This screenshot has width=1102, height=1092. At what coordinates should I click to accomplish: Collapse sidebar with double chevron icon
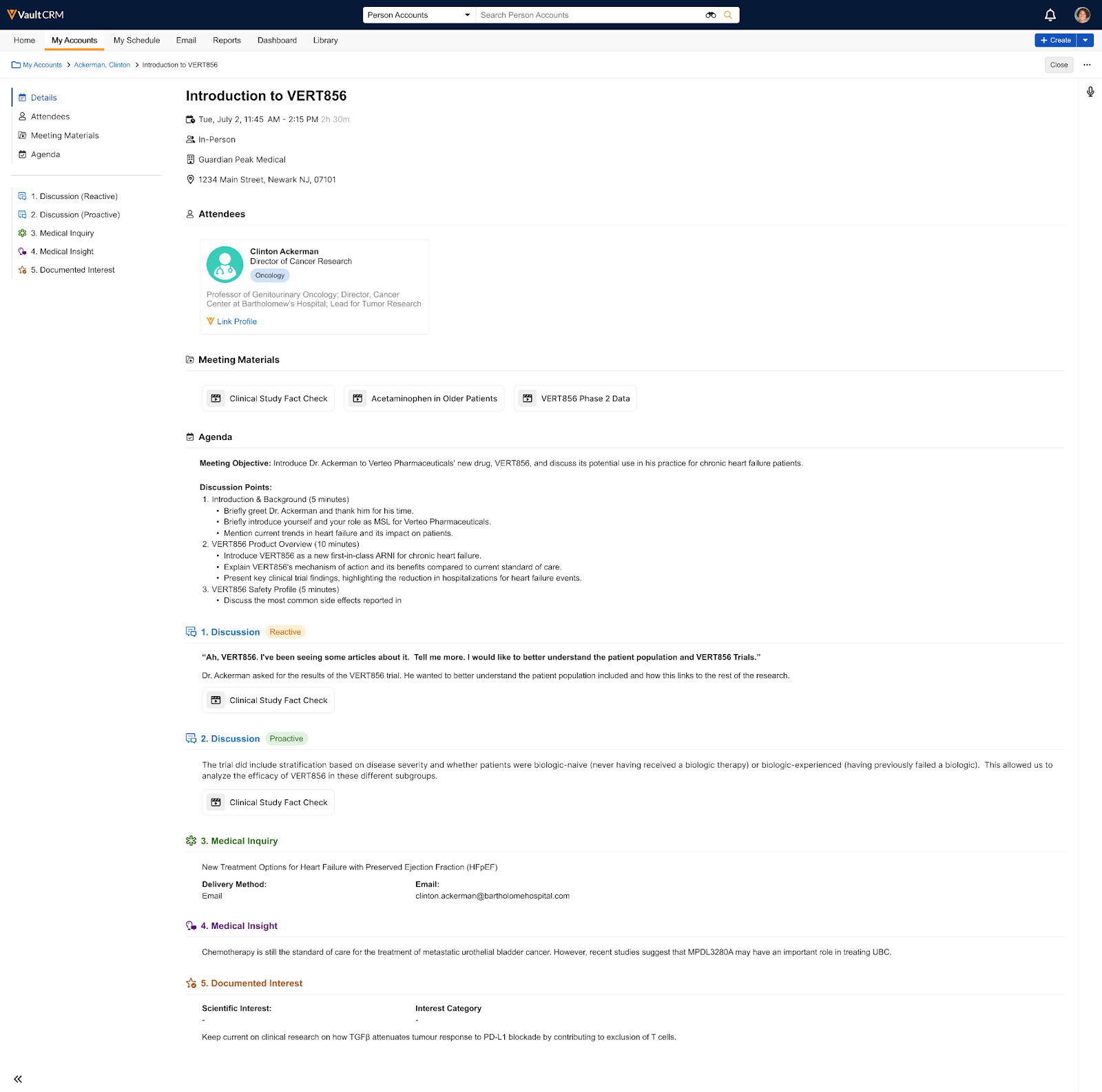click(18, 1079)
